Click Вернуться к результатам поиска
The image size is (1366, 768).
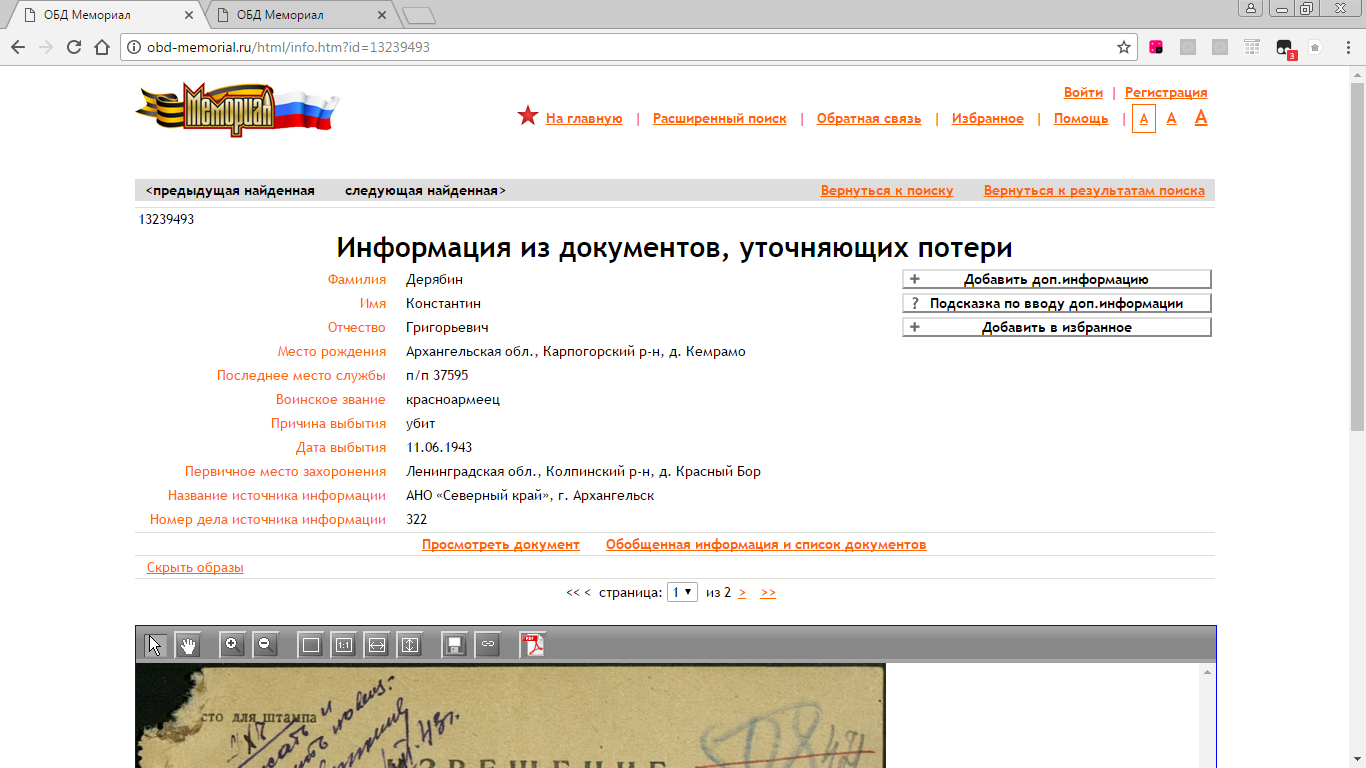pos(1094,190)
